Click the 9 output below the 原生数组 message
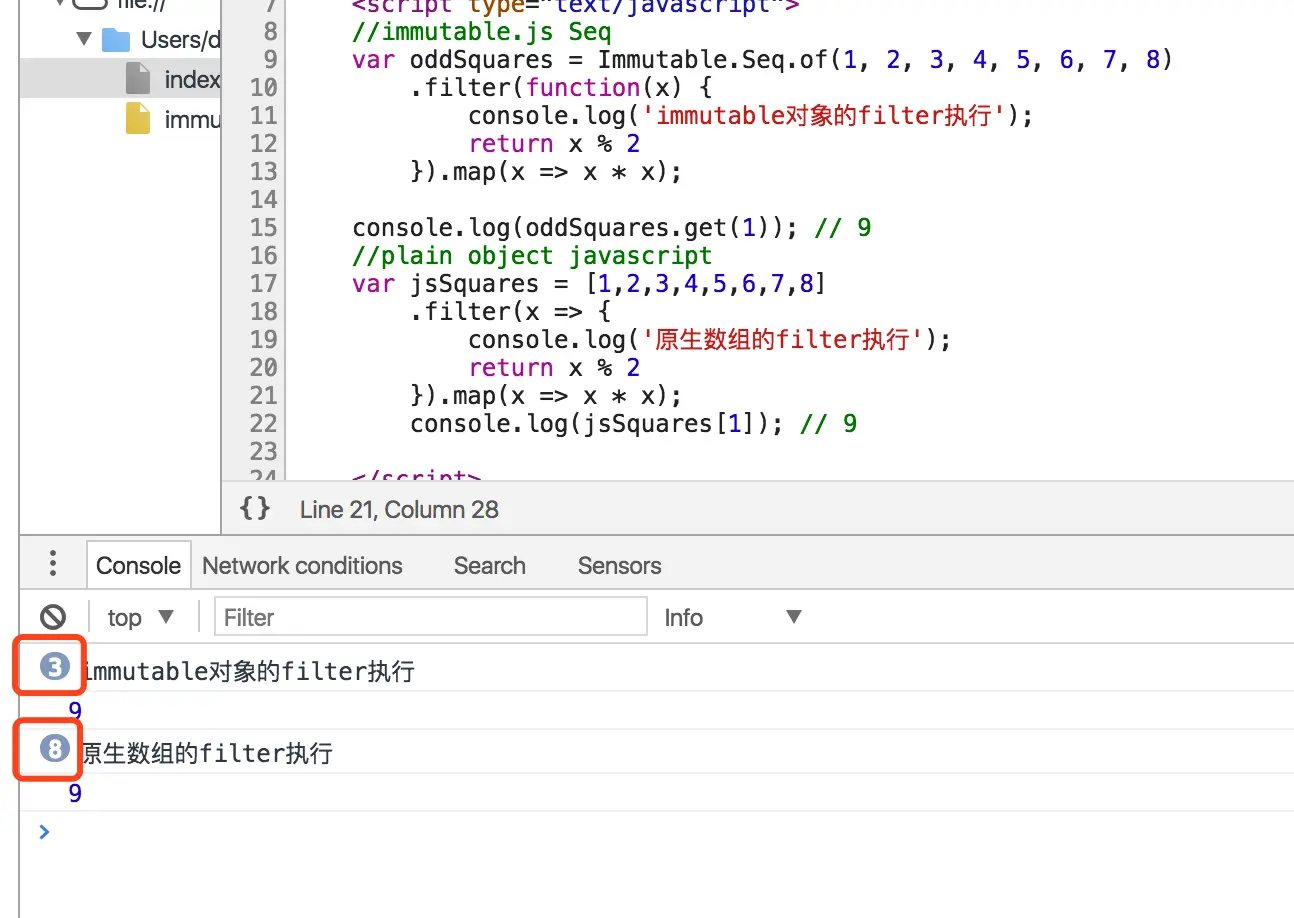Image resolution: width=1294 pixels, height=918 pixels. pos(75,793)
